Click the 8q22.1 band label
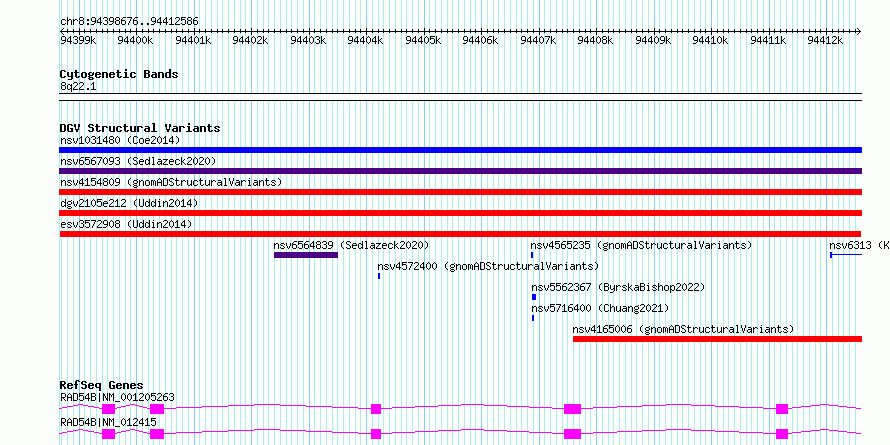Viewport: 890px width, 445px height. point(78,86)
